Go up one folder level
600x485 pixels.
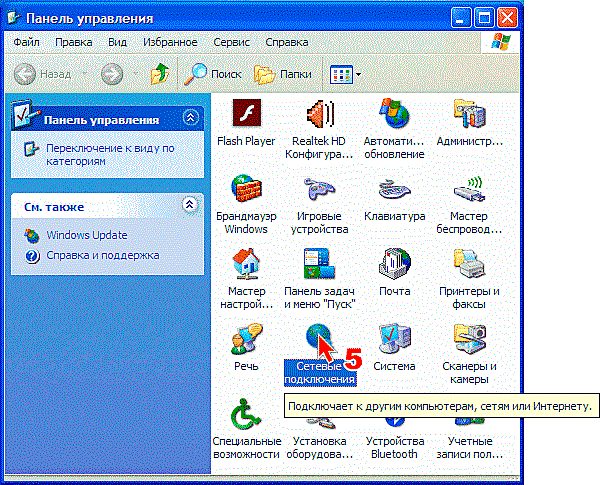tap(160, 74)
